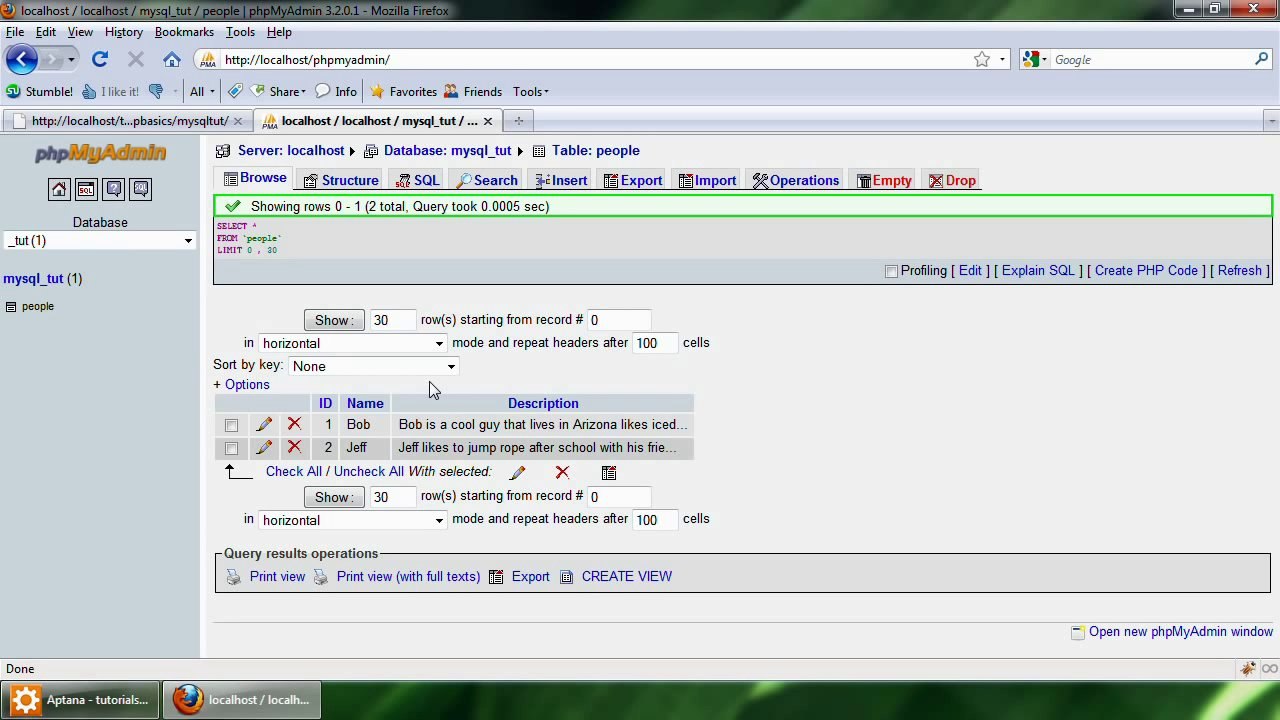The width and height of the screenshot is (1280, 720).
Task: Go to phpMyAdmin home icon
Action: (59, 189)
